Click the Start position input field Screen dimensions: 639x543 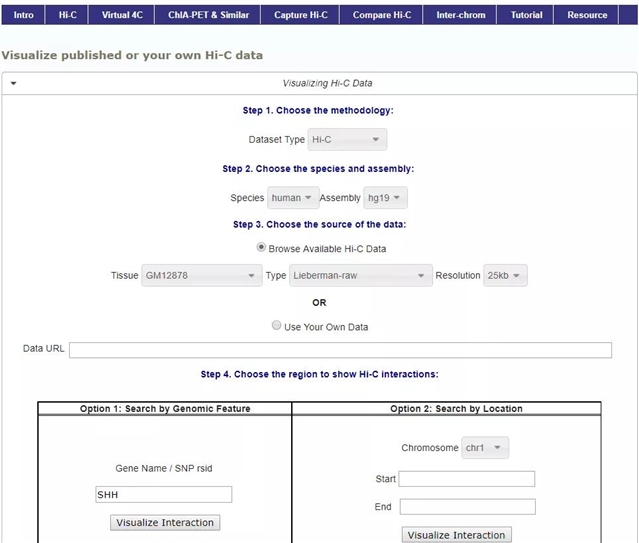coord(467,479)
